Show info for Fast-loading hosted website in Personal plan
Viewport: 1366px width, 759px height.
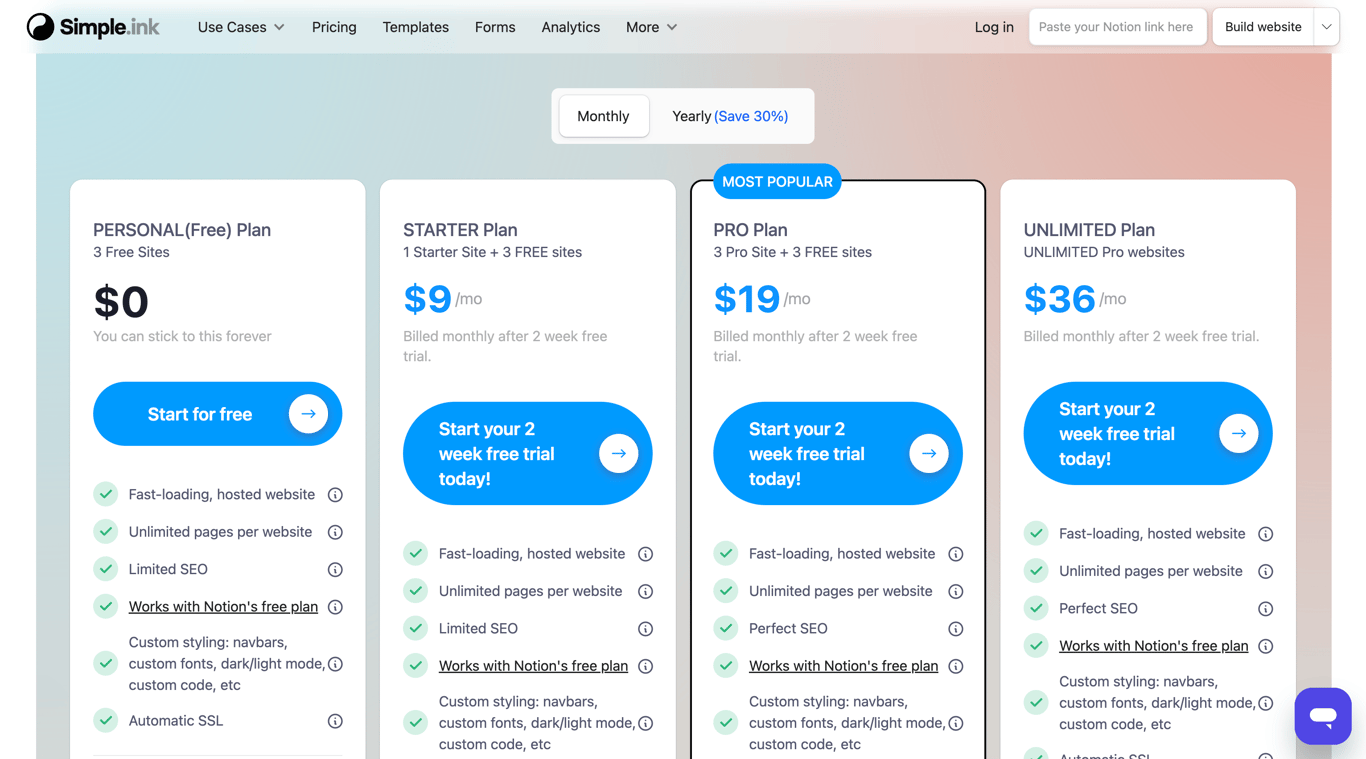[x=336, y=495]
